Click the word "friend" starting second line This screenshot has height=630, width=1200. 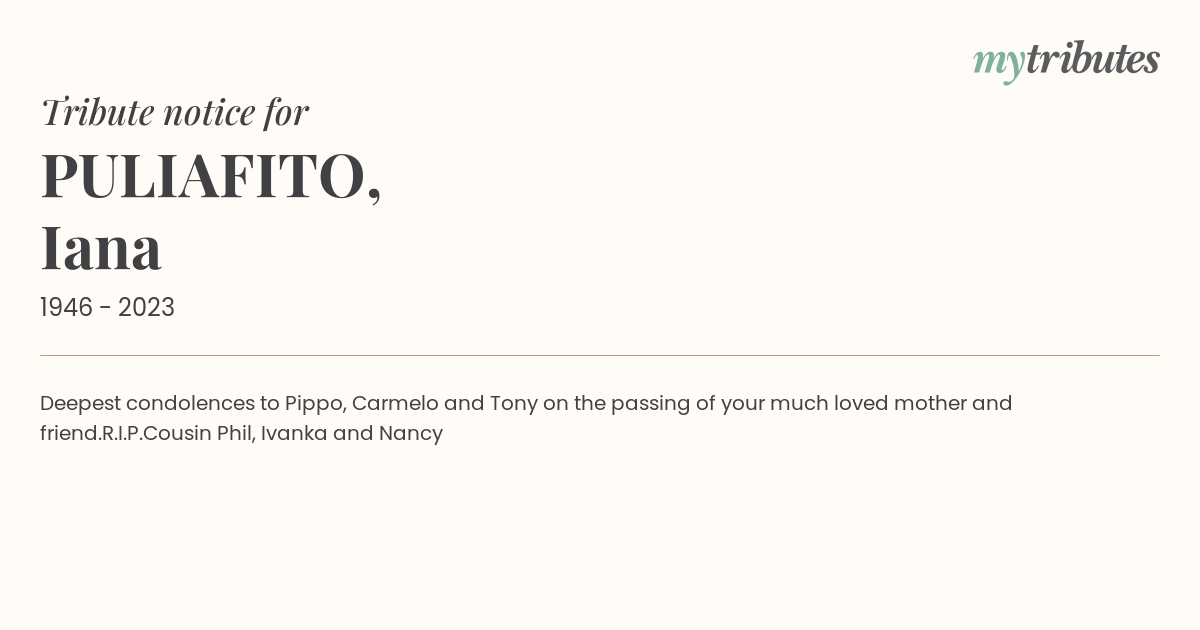click(x=69, y=434)
